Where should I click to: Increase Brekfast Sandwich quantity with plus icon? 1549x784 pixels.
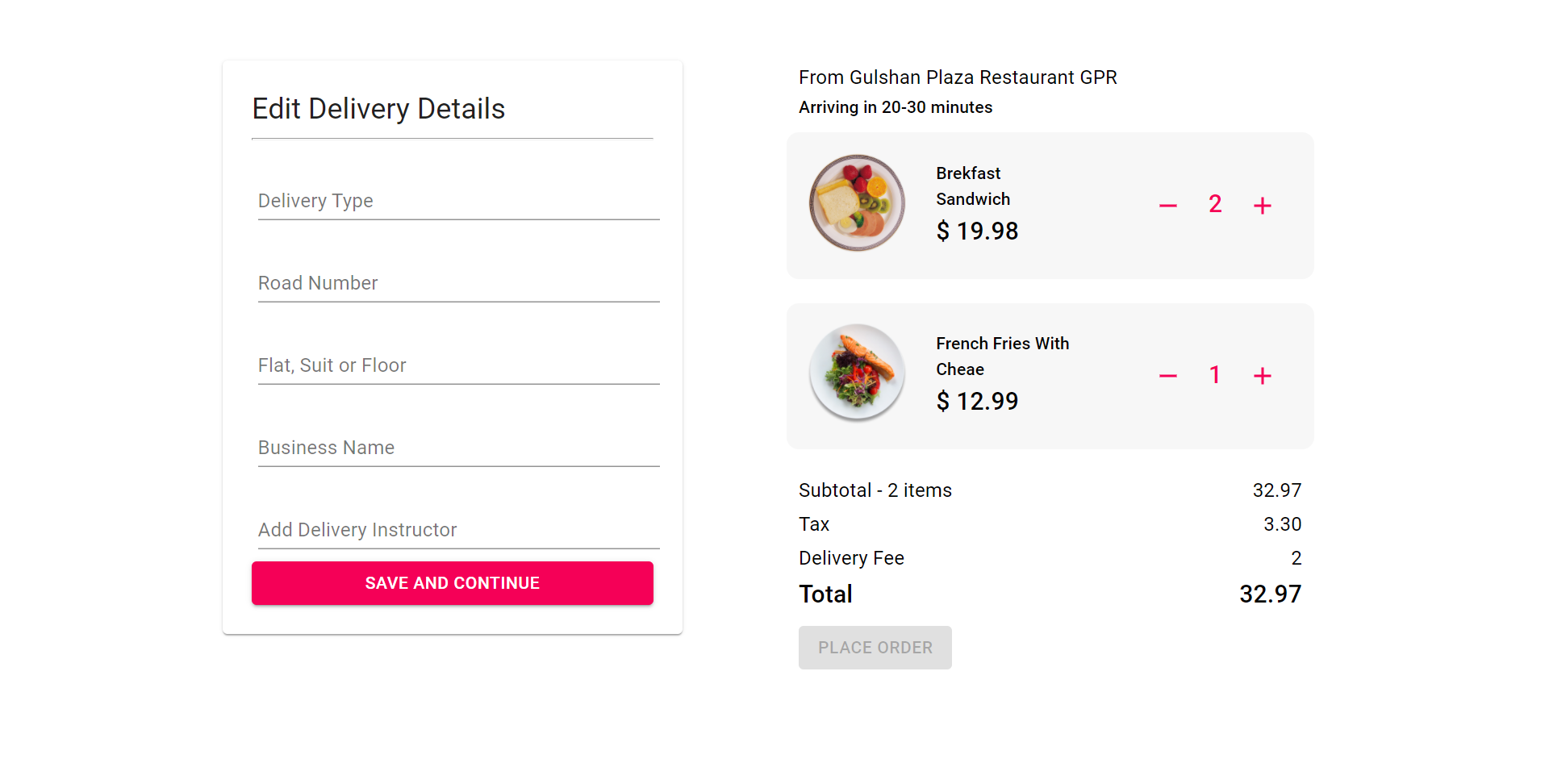point(1263,206)
